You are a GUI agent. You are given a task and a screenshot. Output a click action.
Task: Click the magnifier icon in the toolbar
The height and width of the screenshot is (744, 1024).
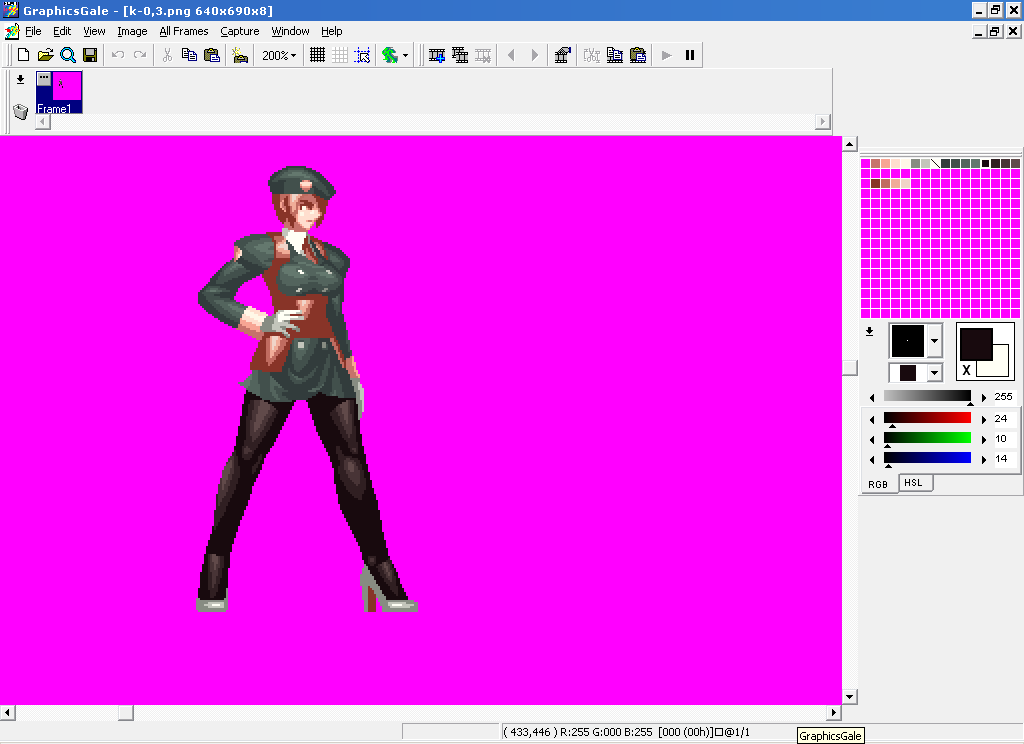(x=67, y=55)
